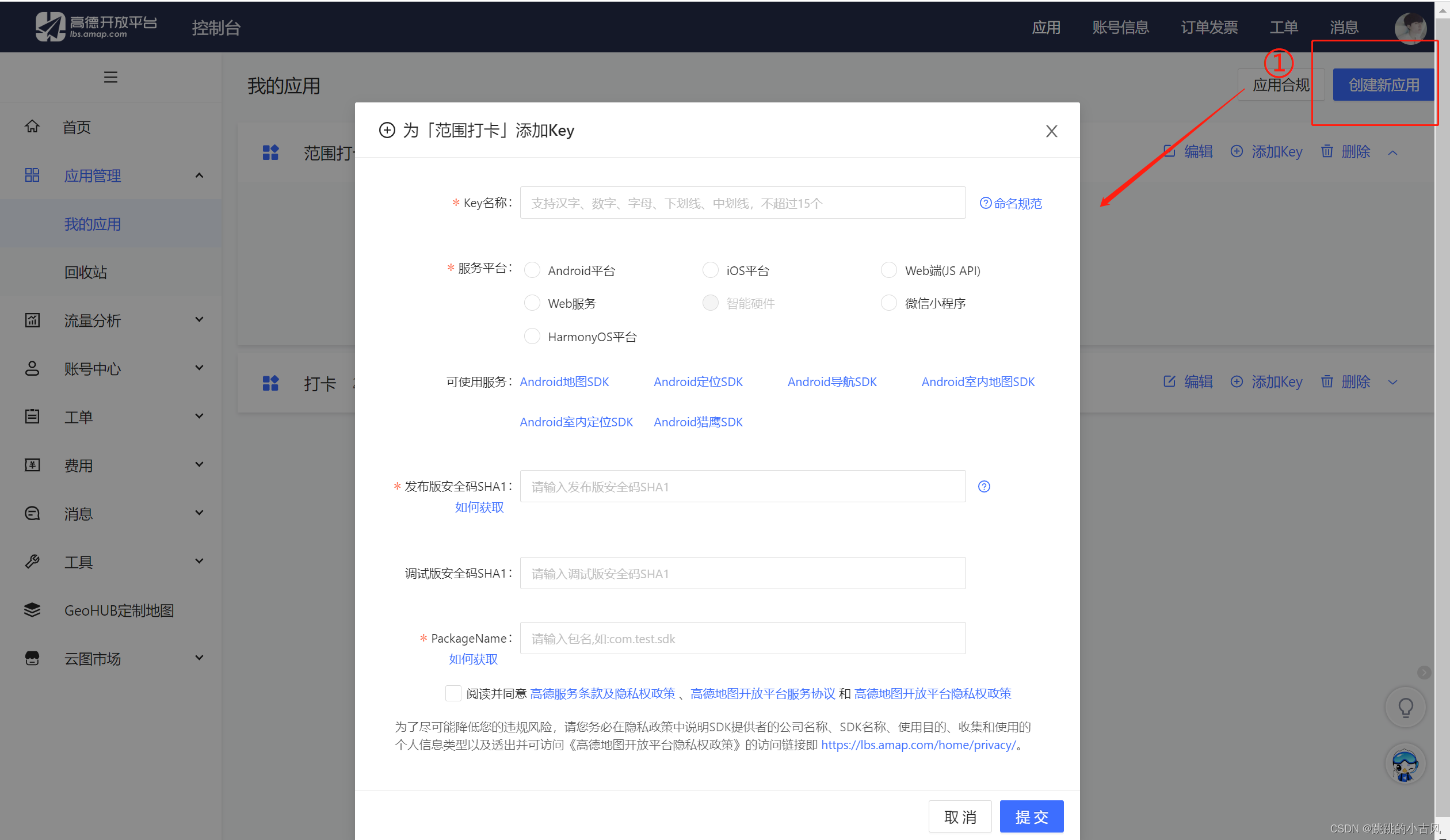
Task: Click the 提交 submit button
Action: coord(1031,816)
